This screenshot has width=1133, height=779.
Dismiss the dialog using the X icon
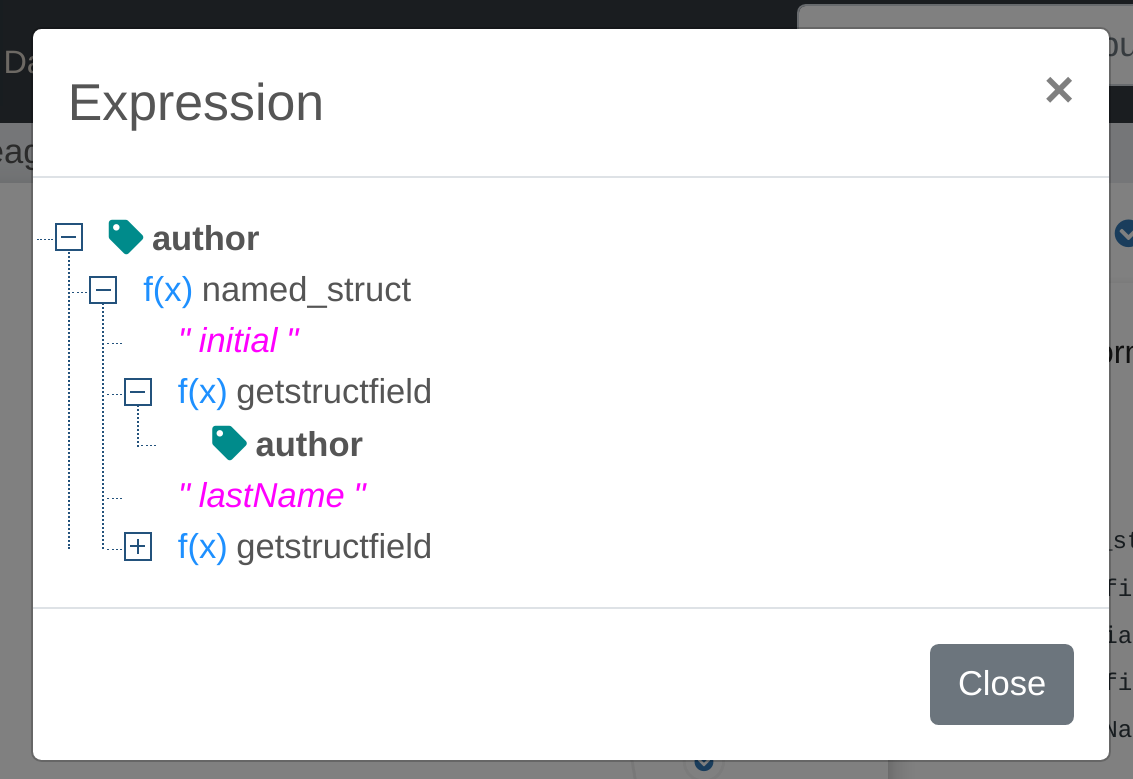tap(1058, 90)
